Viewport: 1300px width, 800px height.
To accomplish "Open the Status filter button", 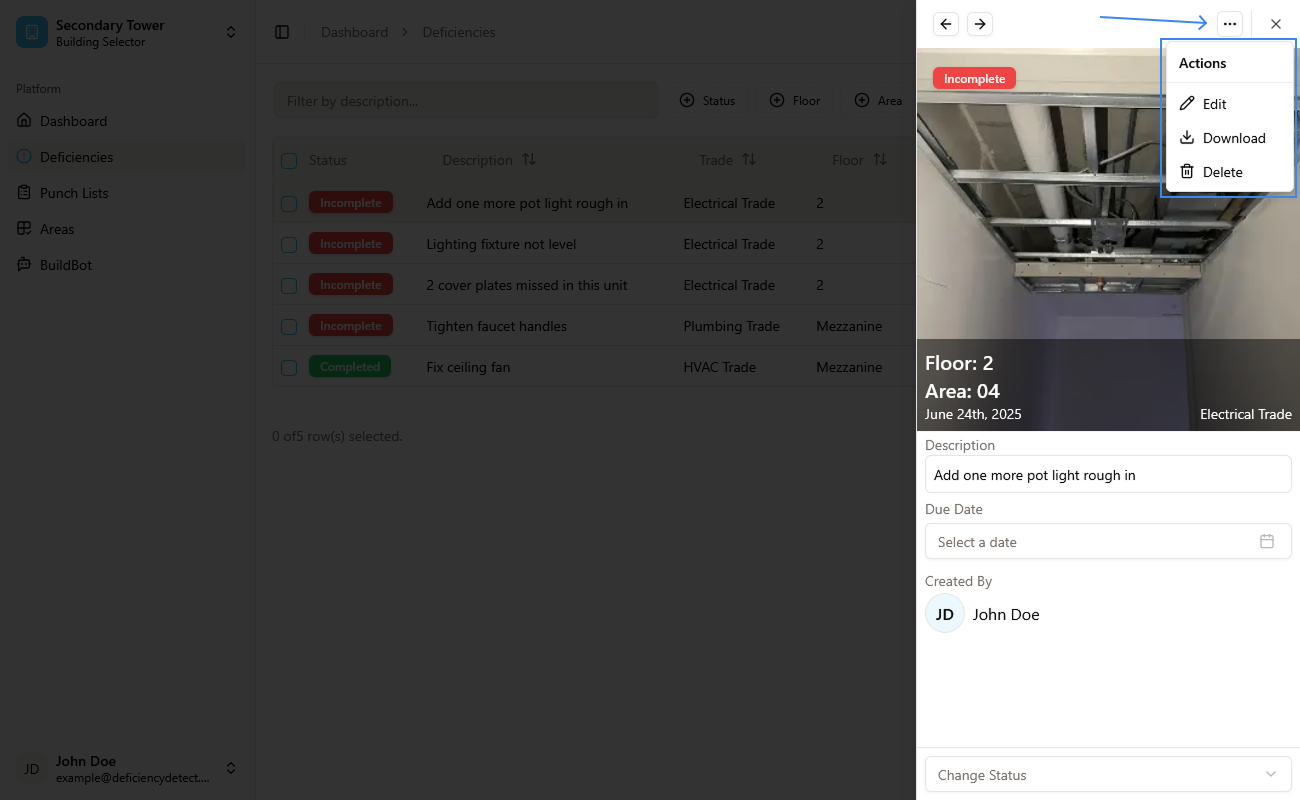I will pos(708,101).
